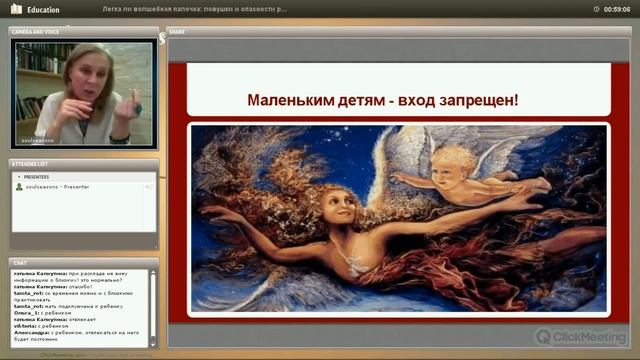Click the slide heading 'Маленьким детям - вход запрещен!'
Viewport: 640px width, 360px height.
coord(383,100)
